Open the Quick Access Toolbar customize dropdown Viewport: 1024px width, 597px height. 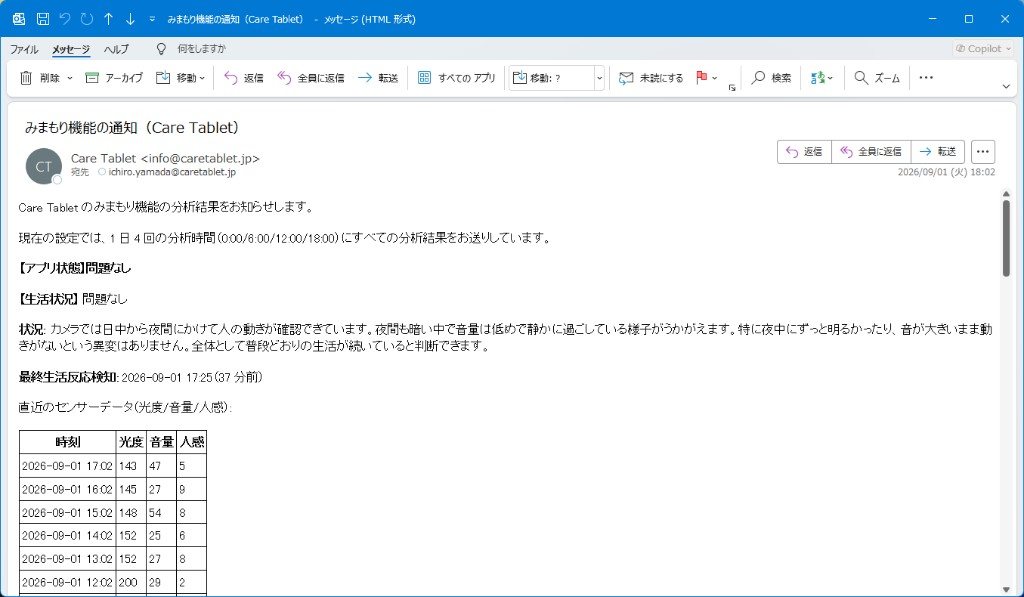tap(152, 19)
